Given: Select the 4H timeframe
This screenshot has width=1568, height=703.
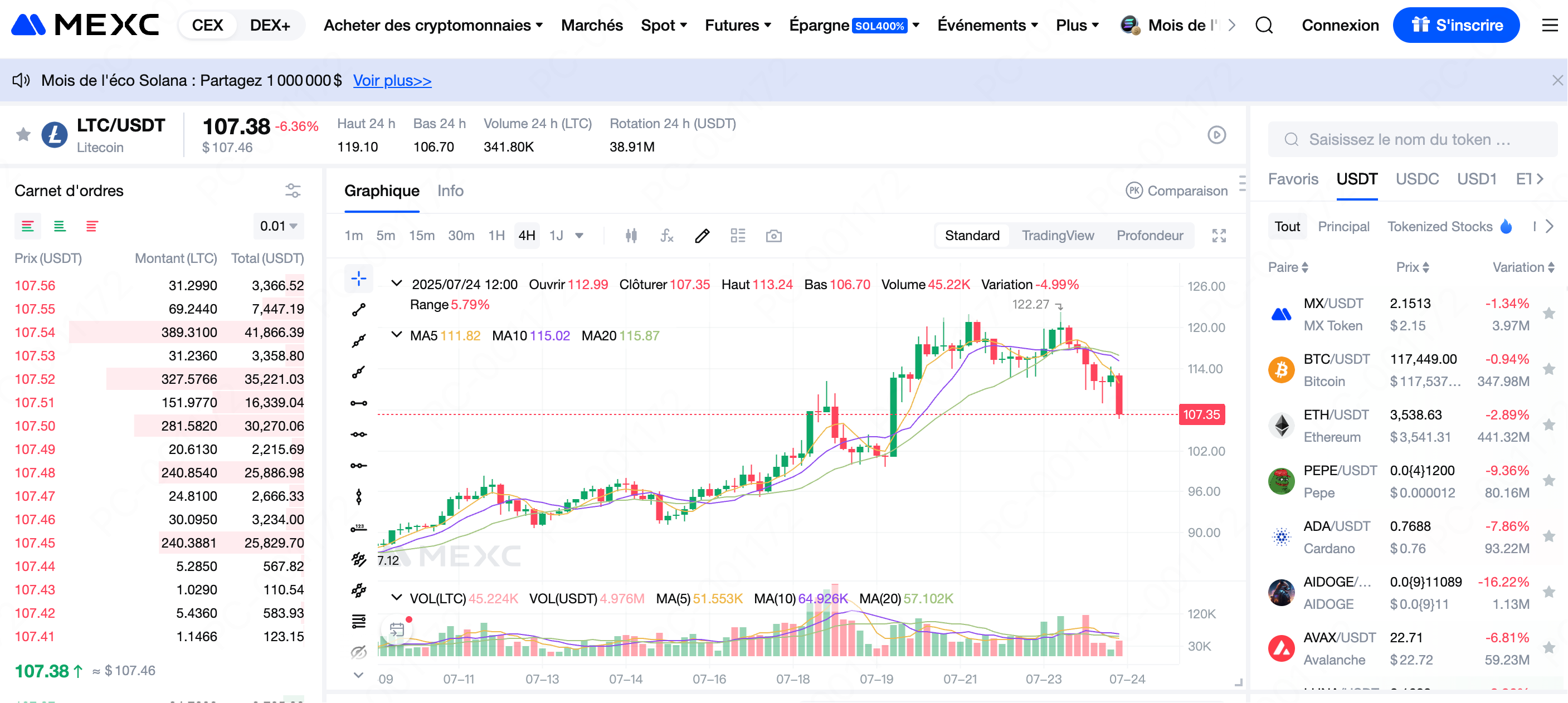Looking at the screenshot, I should coord(527,236).
